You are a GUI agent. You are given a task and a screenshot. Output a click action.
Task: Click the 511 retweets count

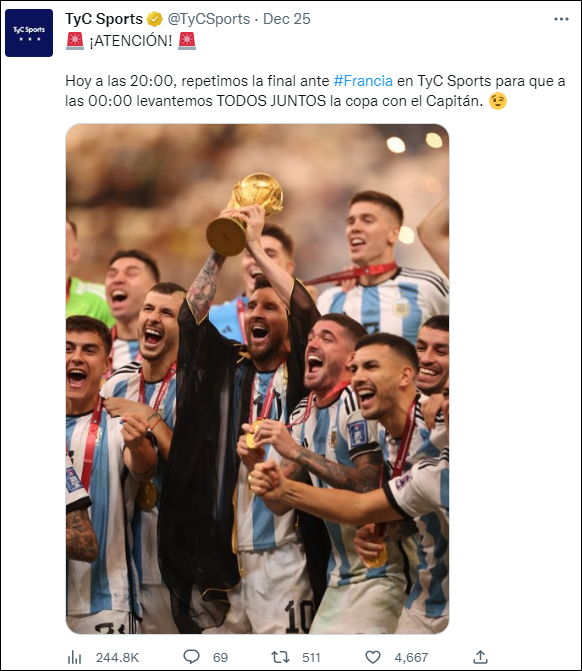(311, 657)
